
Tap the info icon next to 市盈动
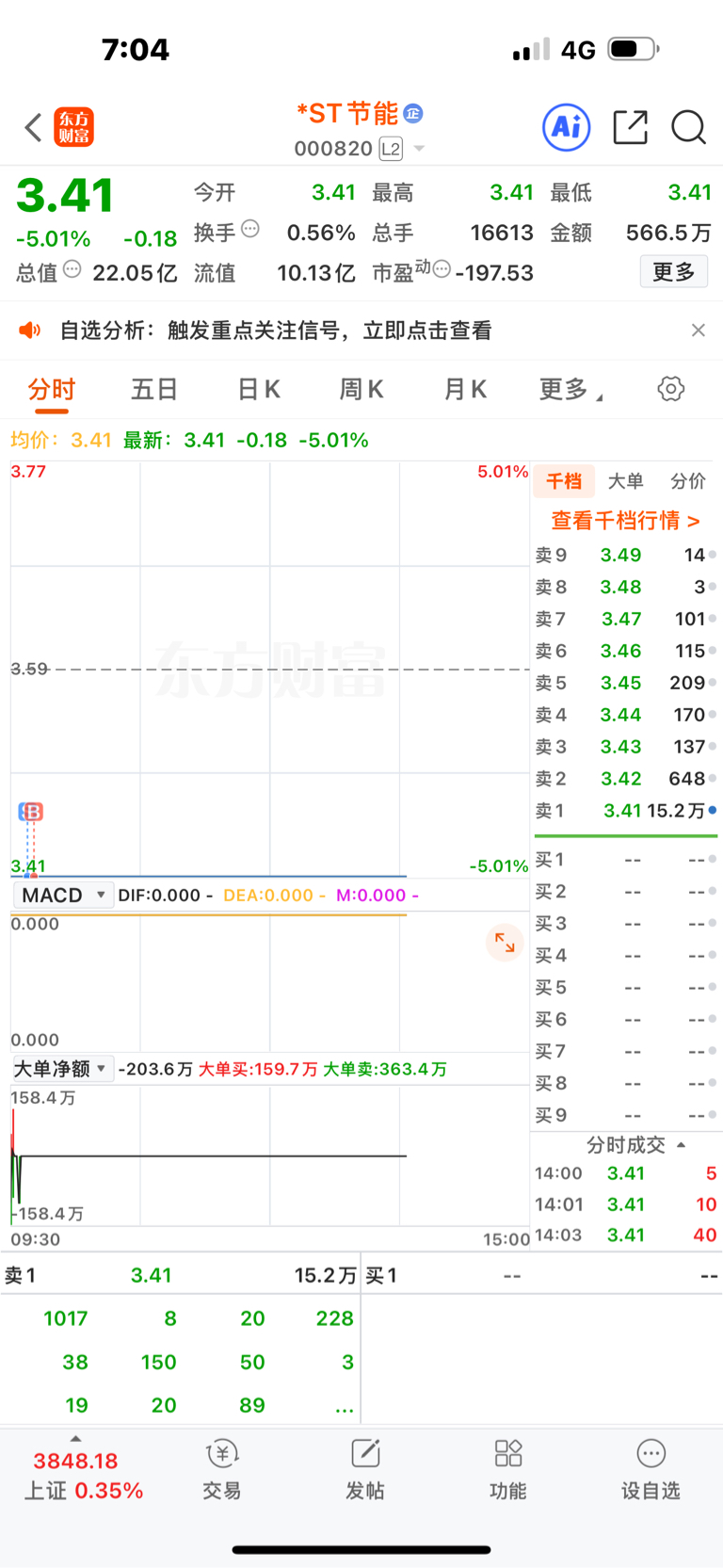442,268
